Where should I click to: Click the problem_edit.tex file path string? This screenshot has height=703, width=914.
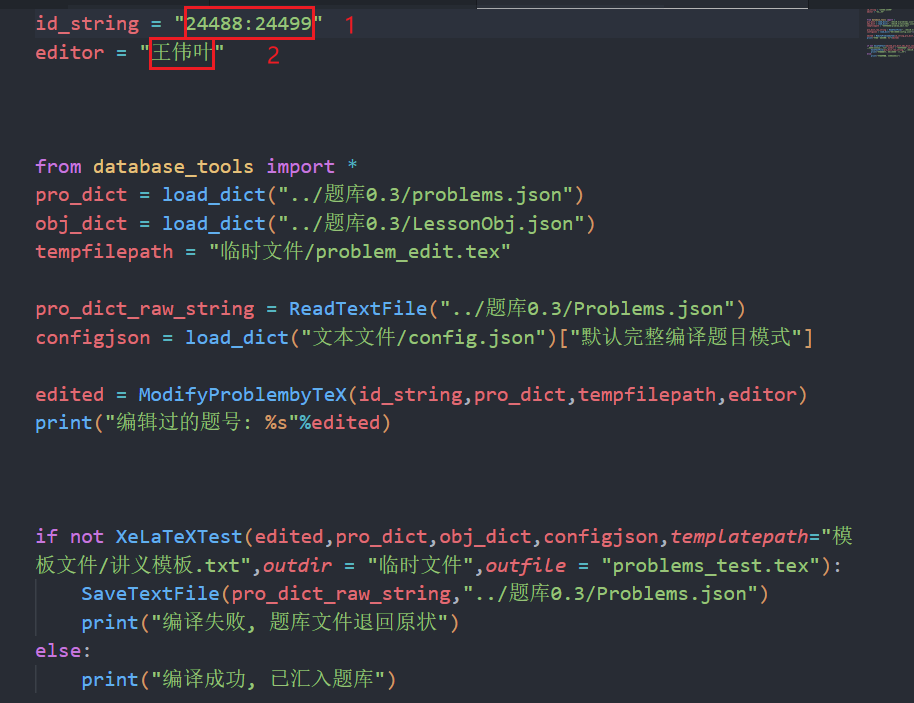tap(359, 252)
